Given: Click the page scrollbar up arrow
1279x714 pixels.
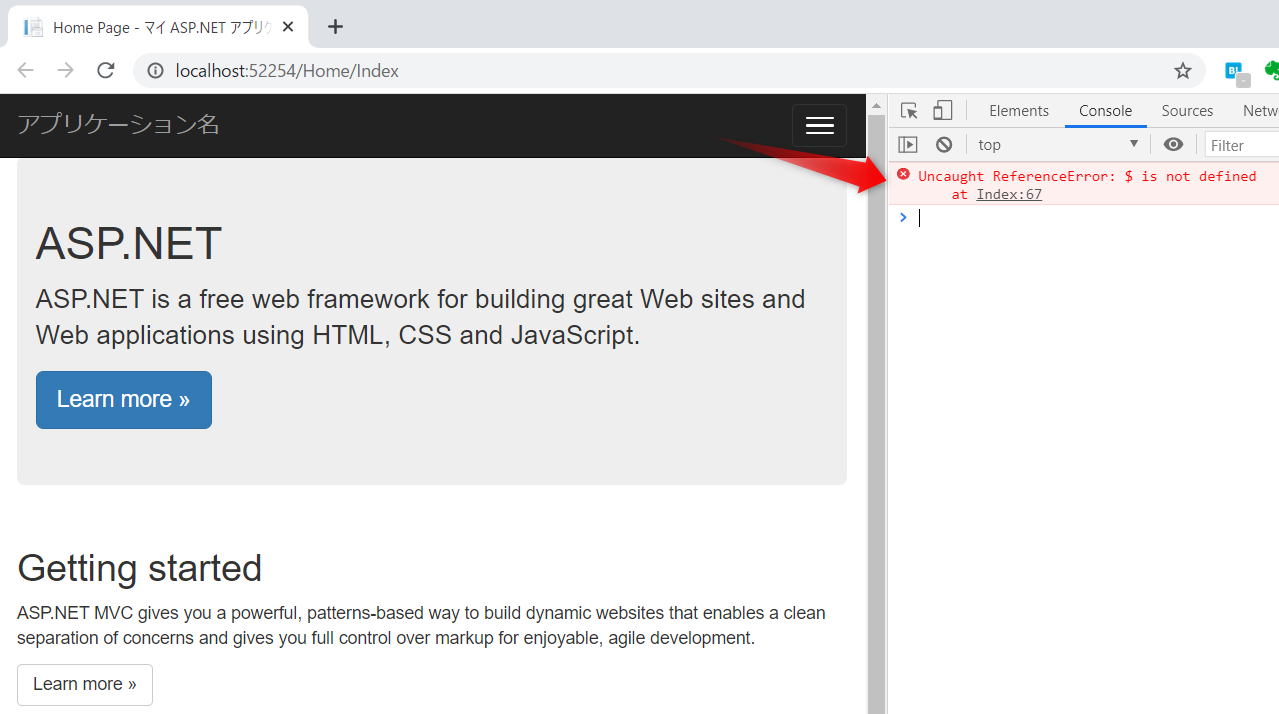Looking at the screenshot, I should click(x=876, y=105).
